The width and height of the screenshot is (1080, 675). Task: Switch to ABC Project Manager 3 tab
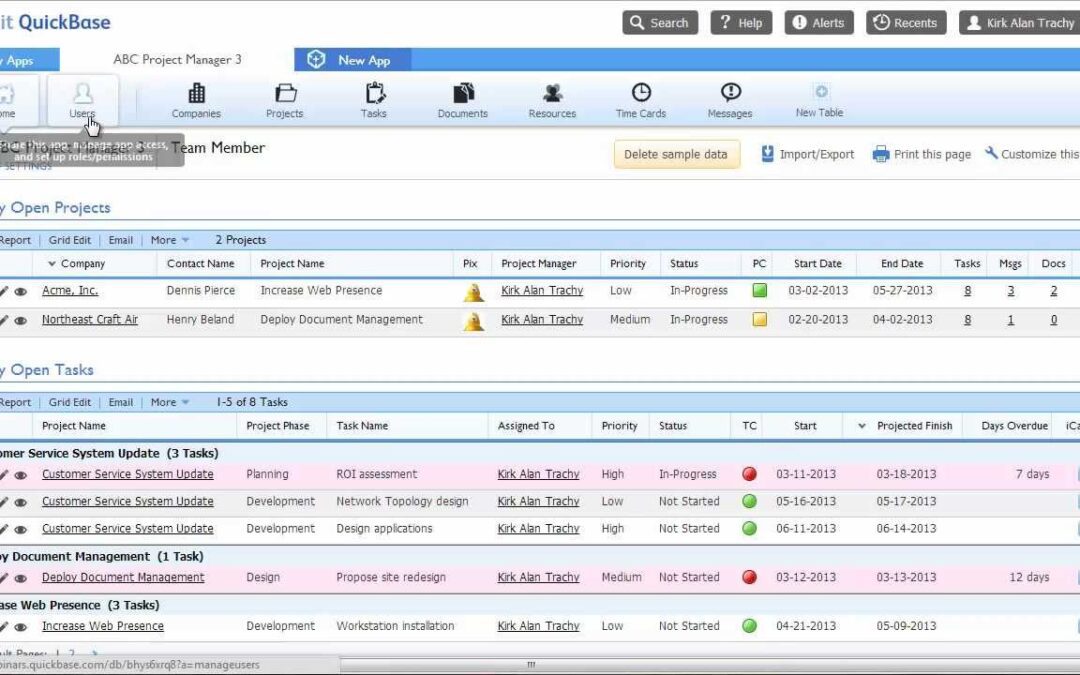(177, 60)
